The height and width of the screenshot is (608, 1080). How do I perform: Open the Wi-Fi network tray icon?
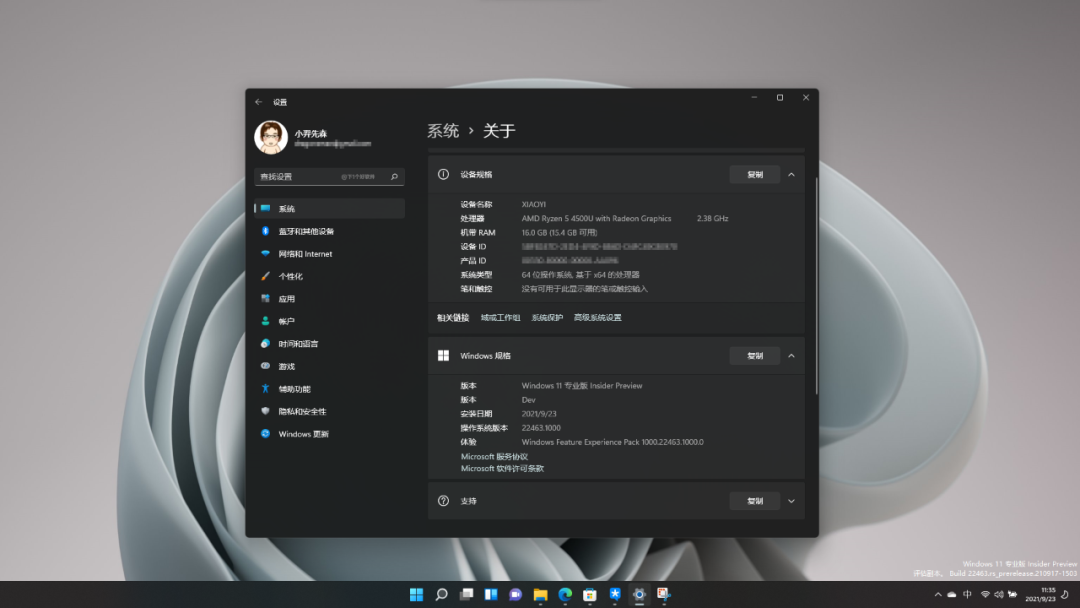coord(985,594)
